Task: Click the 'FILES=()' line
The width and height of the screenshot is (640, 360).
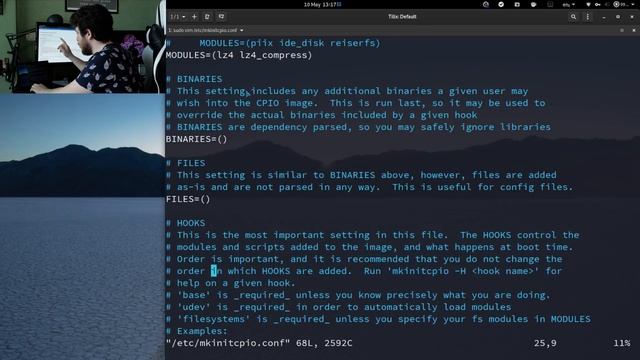Action: 188,199
